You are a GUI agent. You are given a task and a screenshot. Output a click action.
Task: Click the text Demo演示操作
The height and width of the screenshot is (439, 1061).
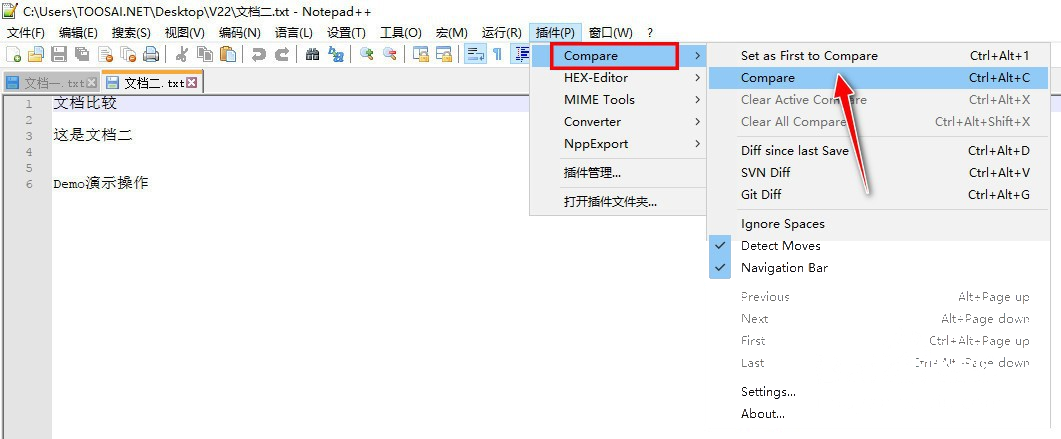pyautogui.click(x=100, y=183)
